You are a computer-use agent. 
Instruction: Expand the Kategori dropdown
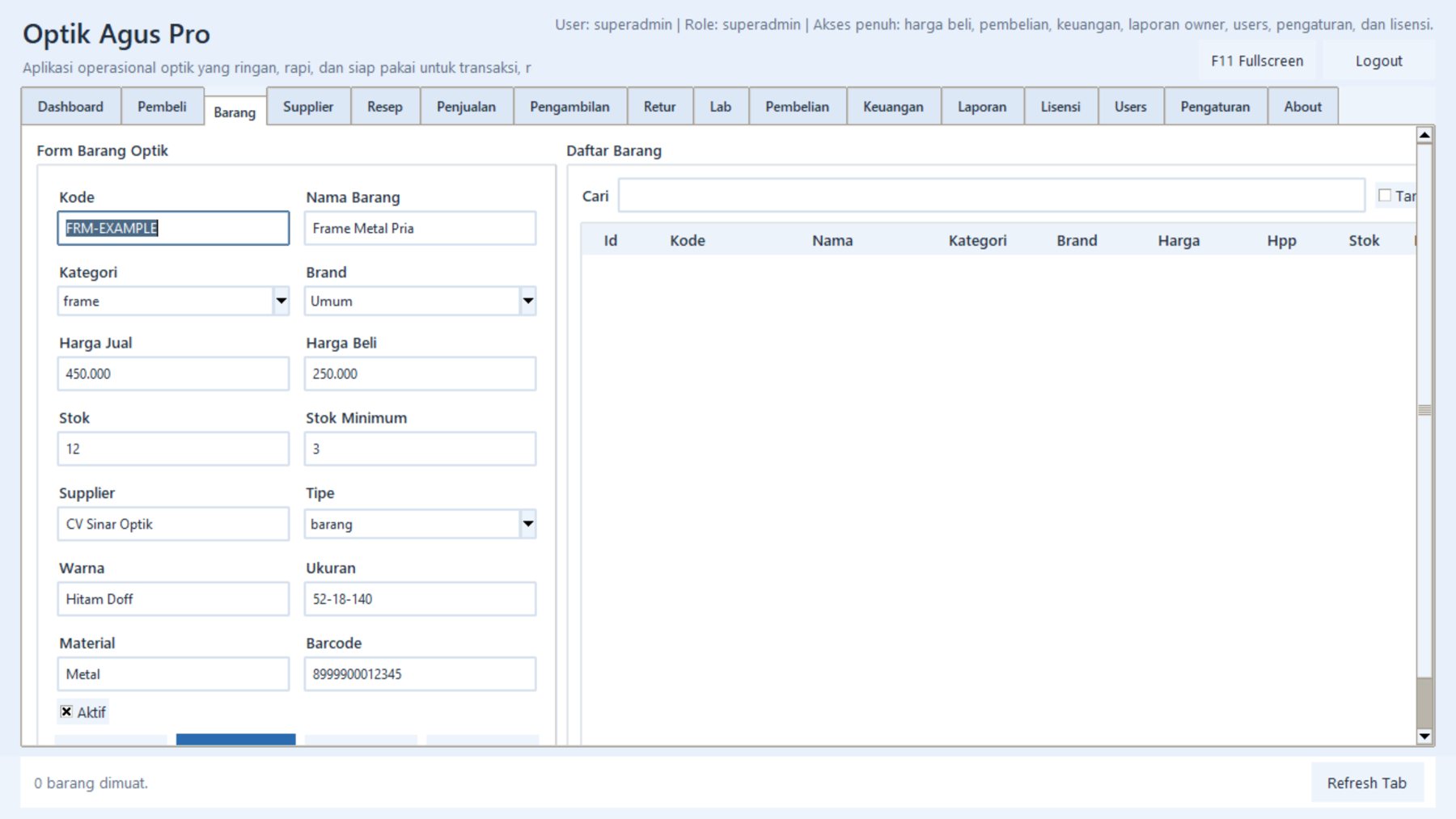[x=281, y=302]
